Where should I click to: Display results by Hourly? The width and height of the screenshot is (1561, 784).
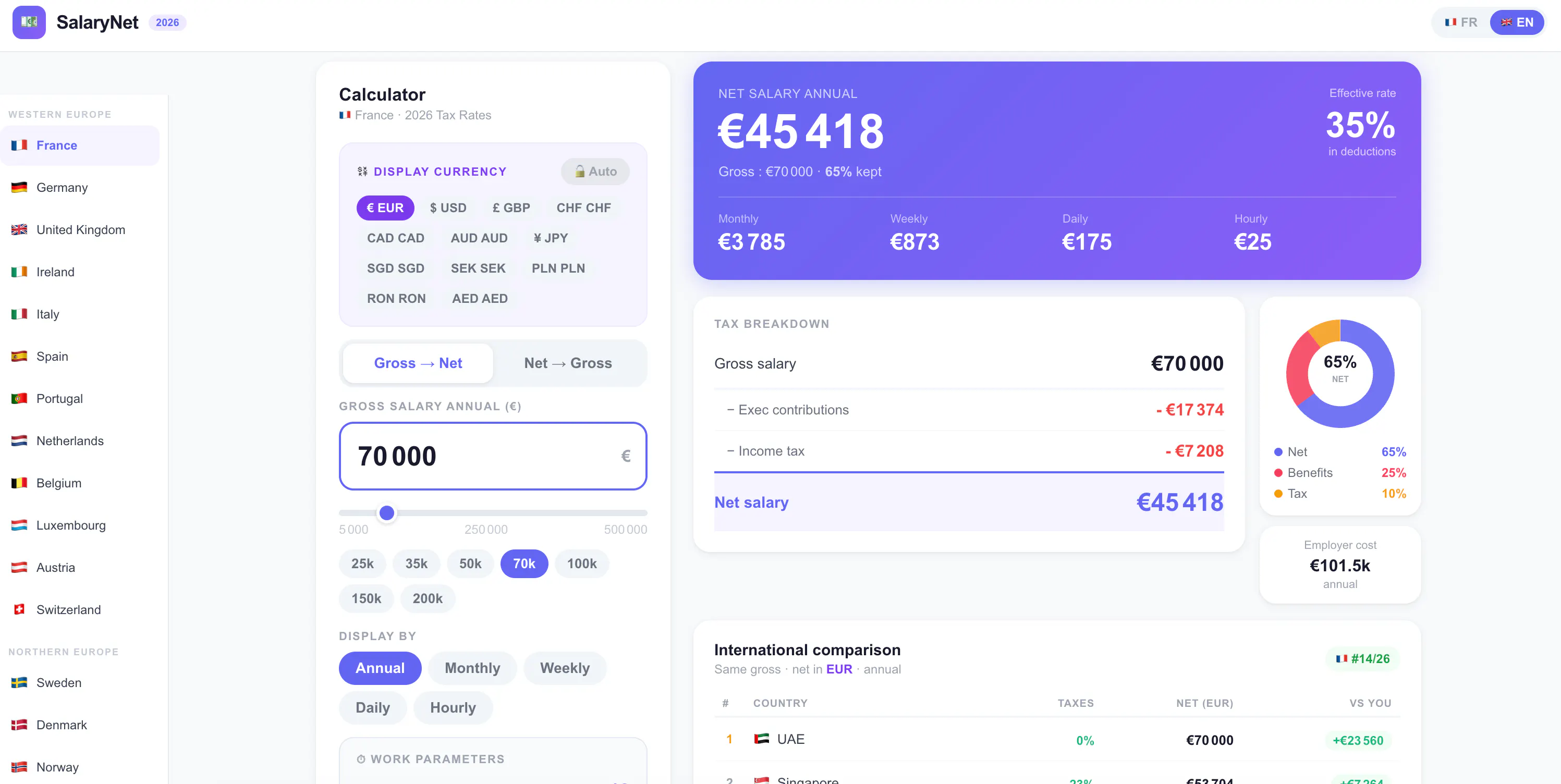(x=453, y=708)
